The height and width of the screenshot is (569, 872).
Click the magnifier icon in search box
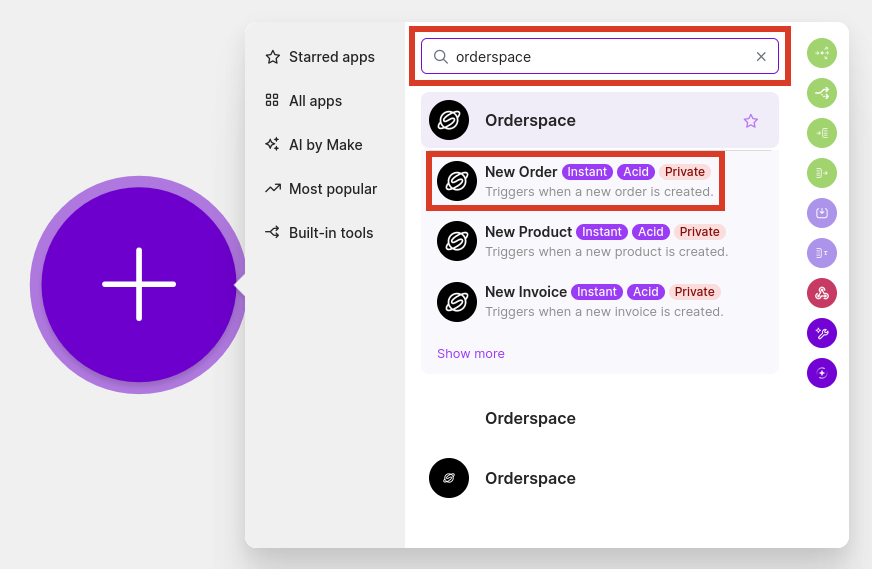tap(440, 56)
